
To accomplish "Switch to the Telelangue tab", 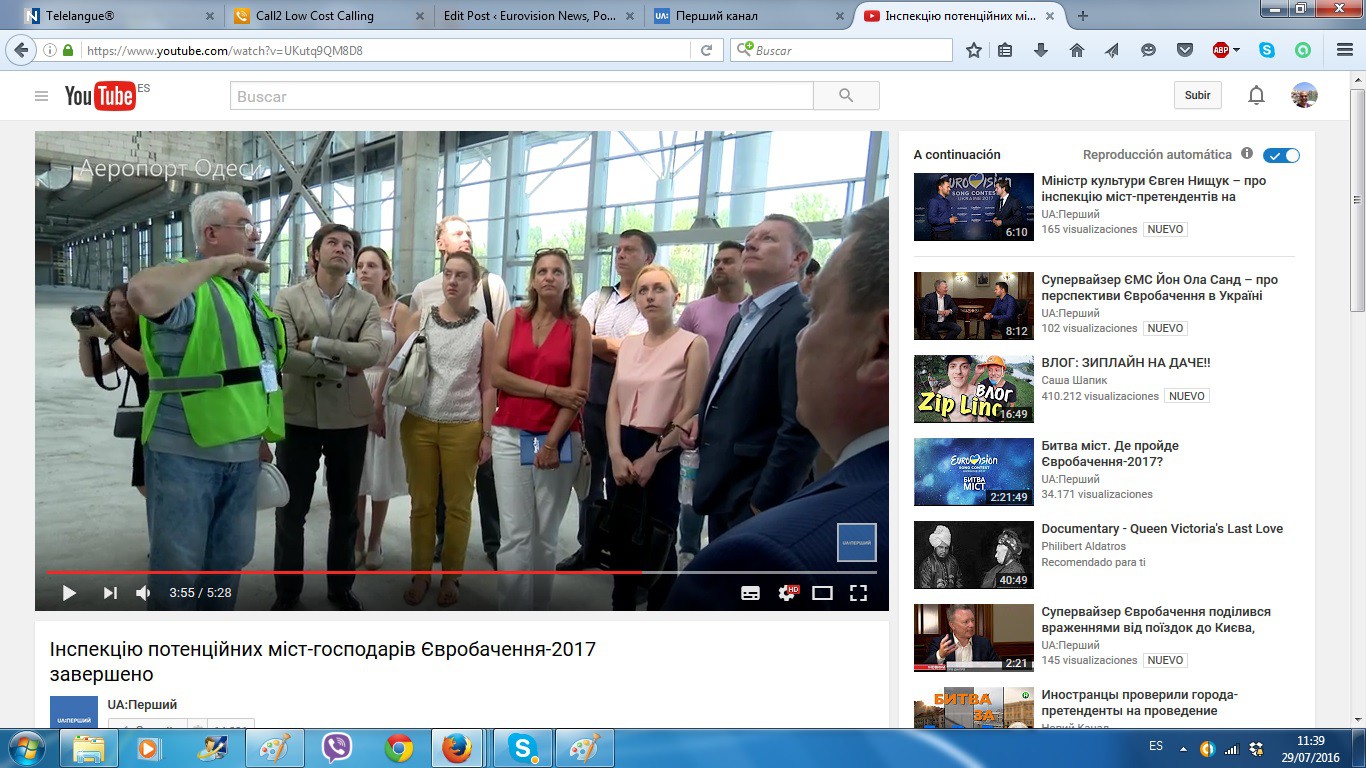I will pyautogui.click(x=120, y=16).
